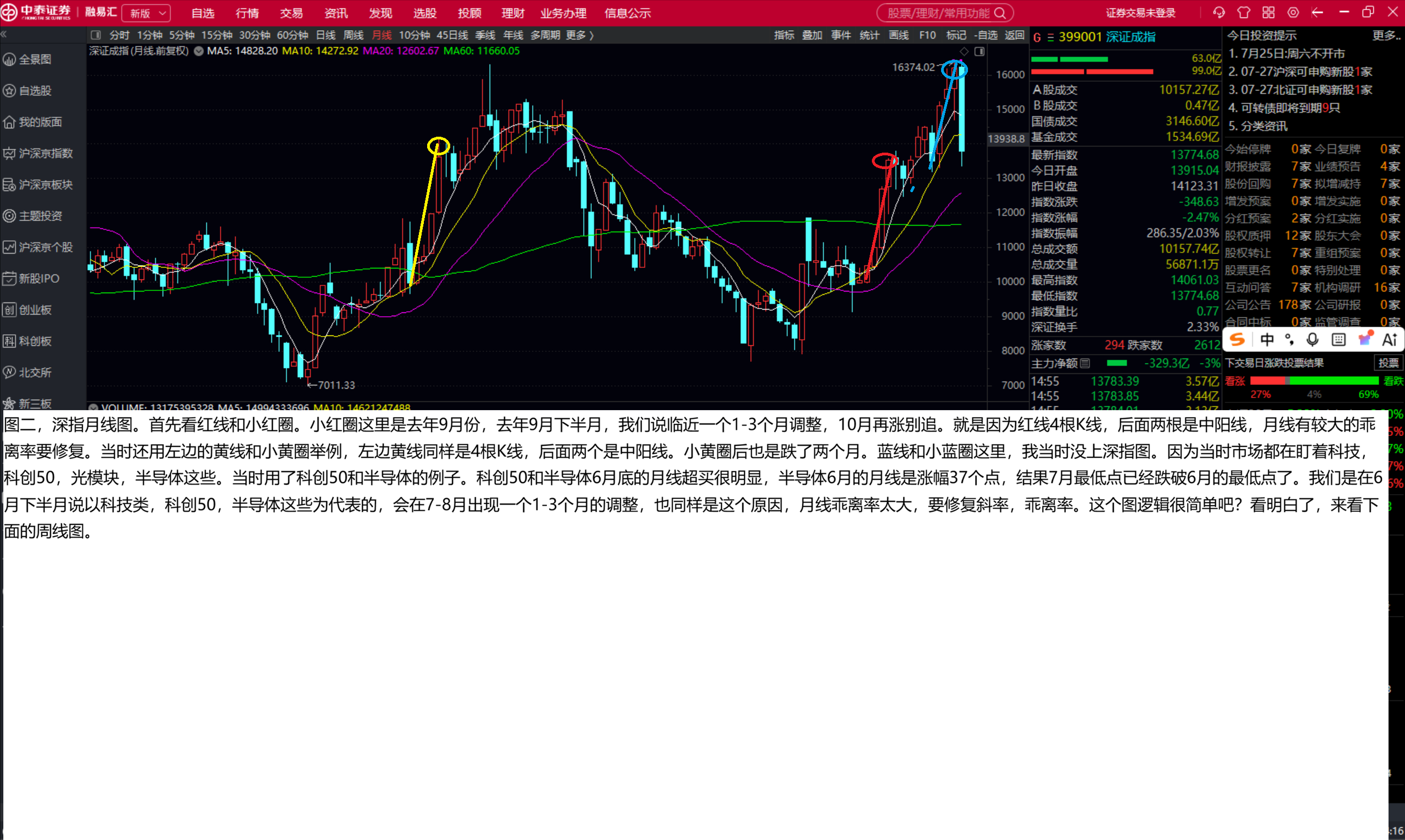Switch chart to 日线 period
1405x840 pixels.
326,35
